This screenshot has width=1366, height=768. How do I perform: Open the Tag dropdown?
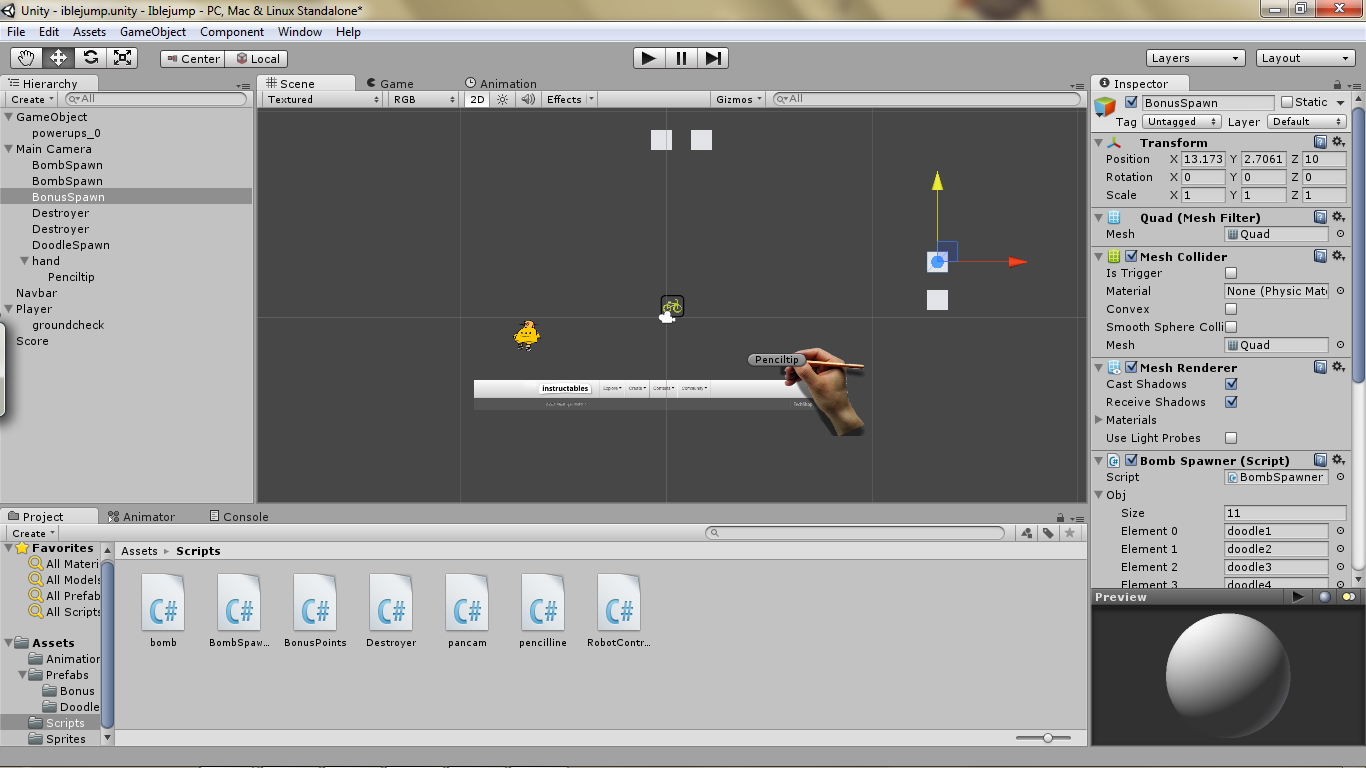point(1182,121)
